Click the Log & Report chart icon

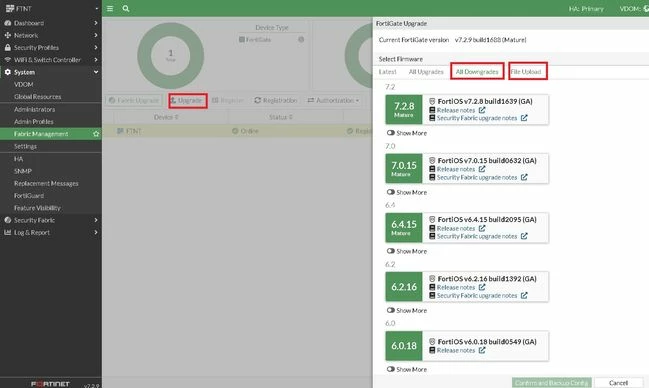click(x=7, y=232)
